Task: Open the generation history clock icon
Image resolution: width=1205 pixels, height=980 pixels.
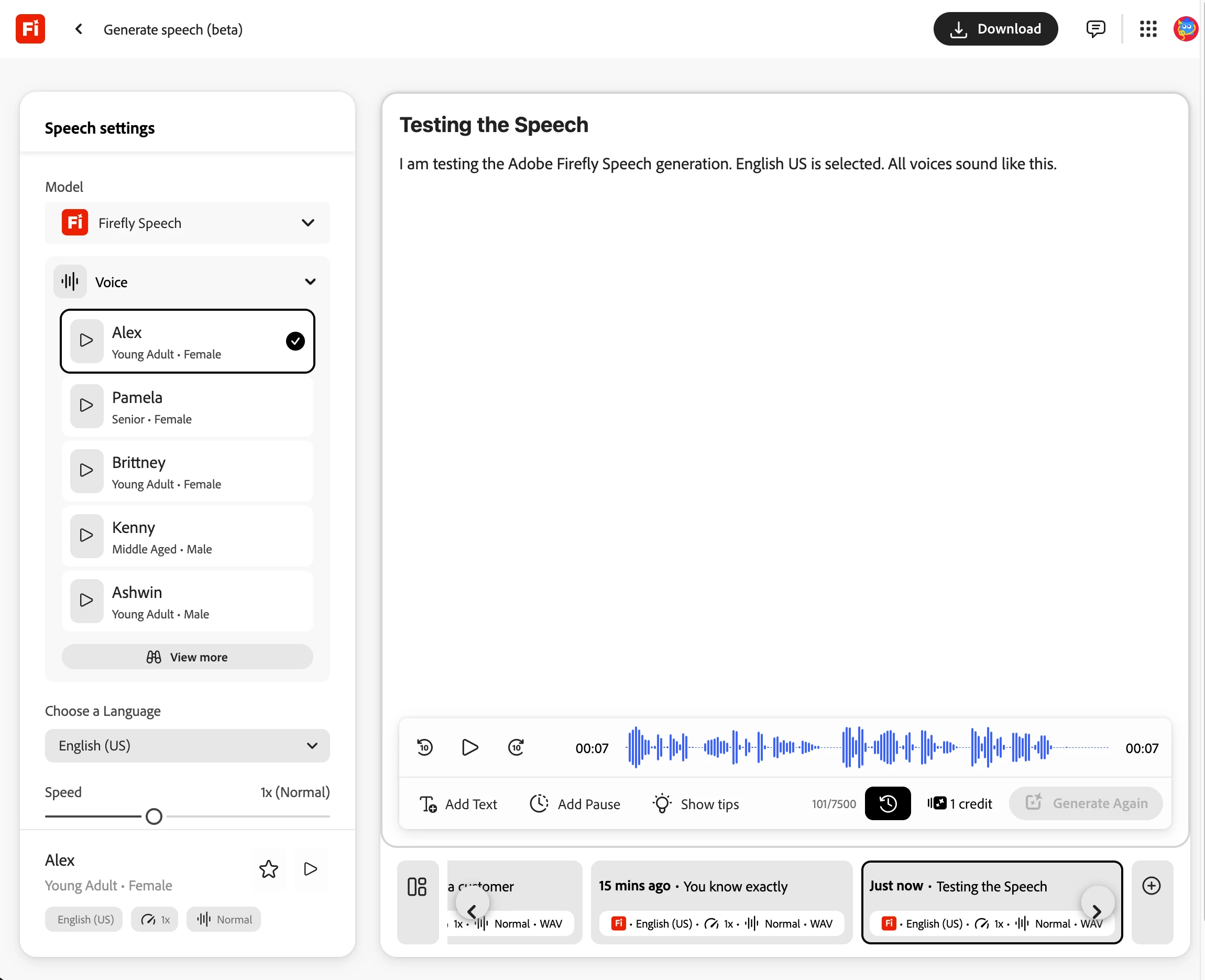Action: [887, 803]
